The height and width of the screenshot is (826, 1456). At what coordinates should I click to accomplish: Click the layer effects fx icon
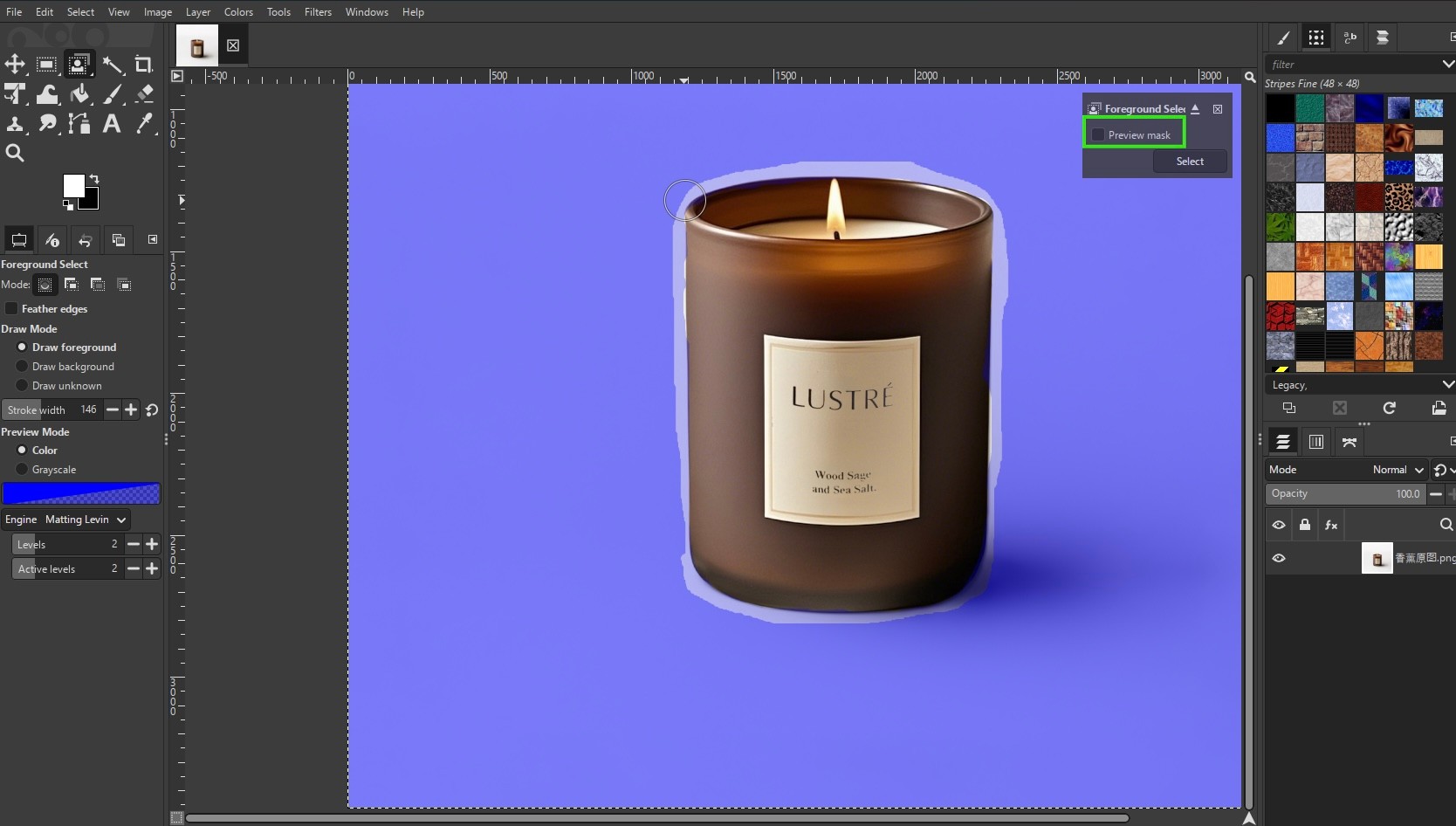[x=1331, y=525]
